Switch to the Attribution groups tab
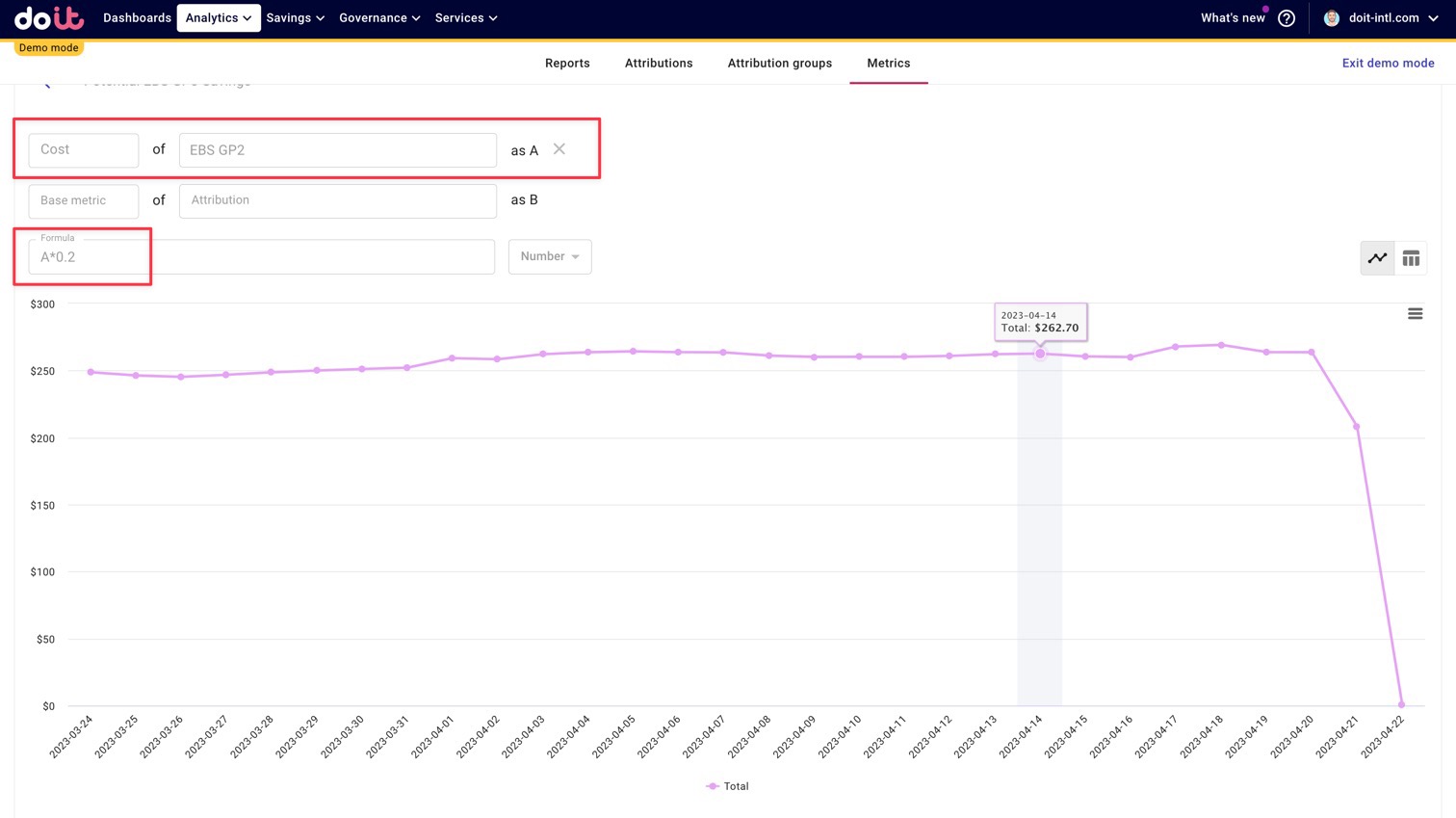The width and height of the screenshot is (1456, 818). click(x=779, y=64)
